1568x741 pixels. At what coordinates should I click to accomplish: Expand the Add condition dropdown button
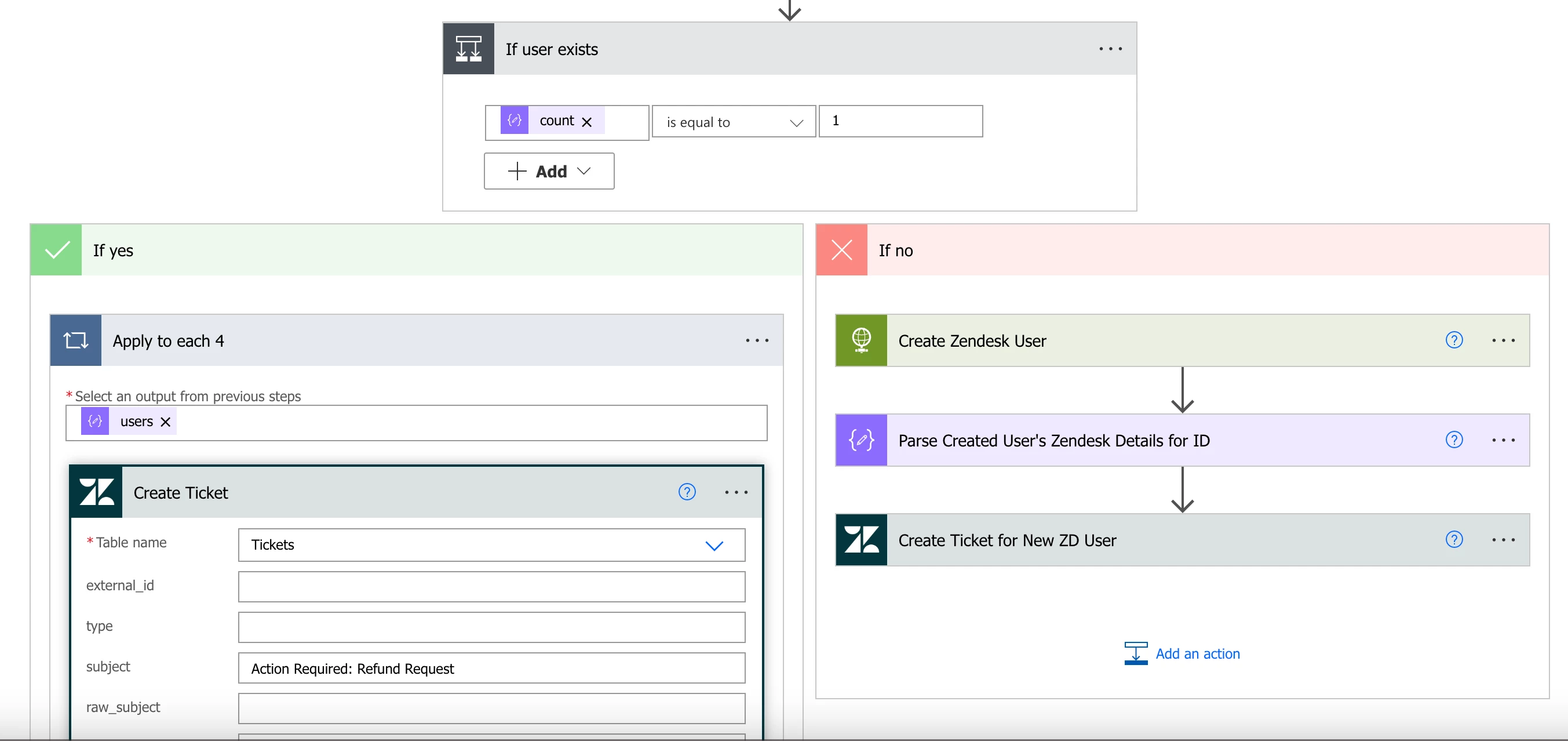(549, 171)
